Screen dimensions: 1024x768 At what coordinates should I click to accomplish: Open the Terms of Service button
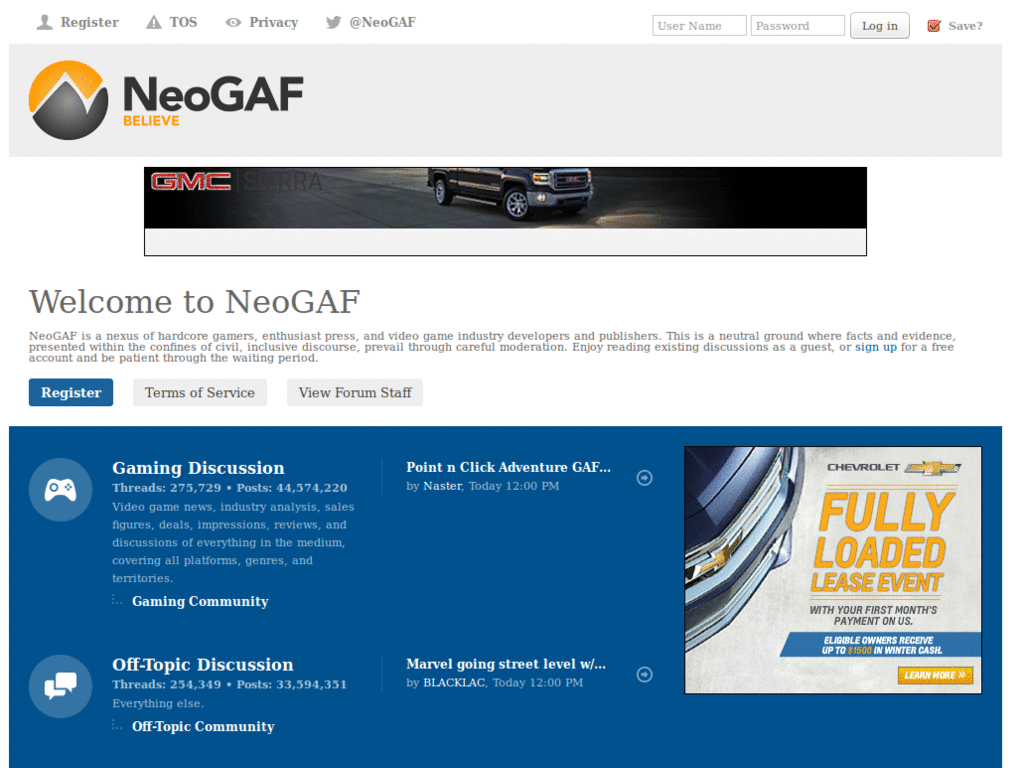(200, 392)
